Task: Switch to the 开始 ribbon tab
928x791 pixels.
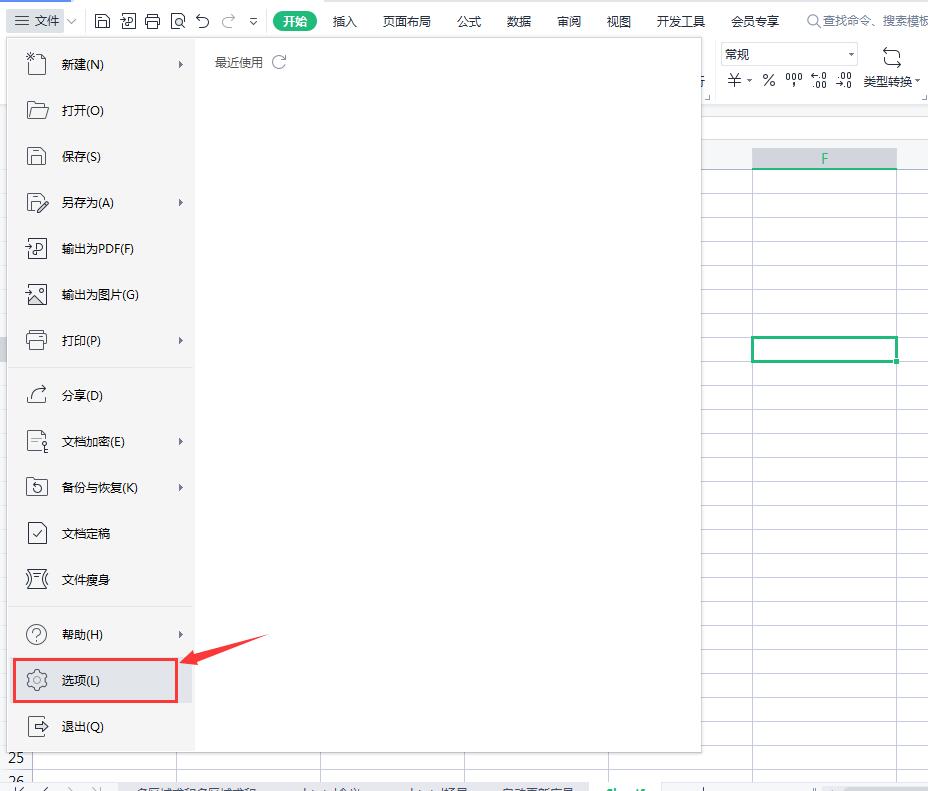Action: point(295,22)
